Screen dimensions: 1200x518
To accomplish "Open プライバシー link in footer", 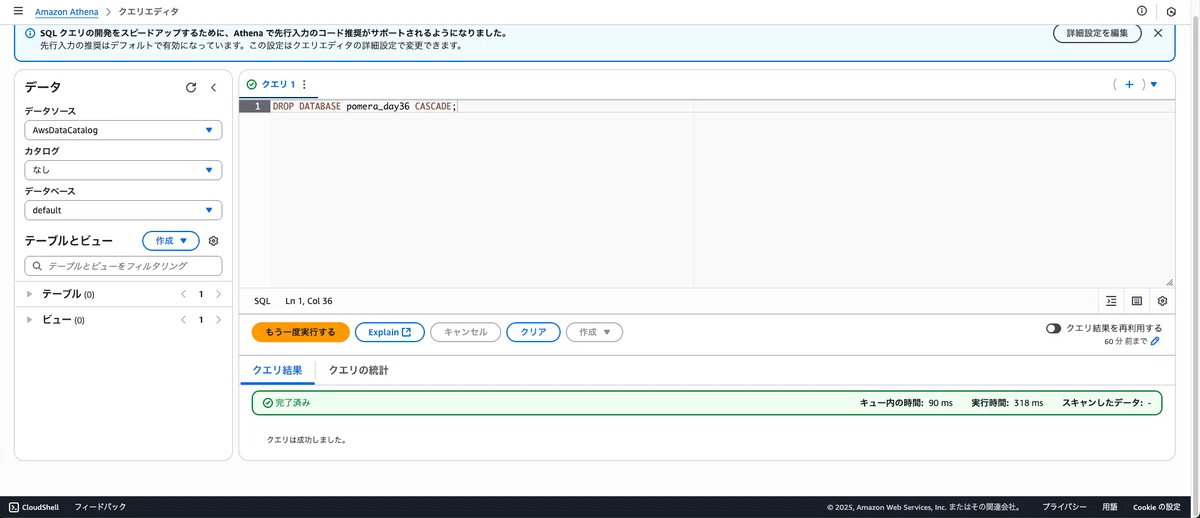I will tap(1064, 507).
